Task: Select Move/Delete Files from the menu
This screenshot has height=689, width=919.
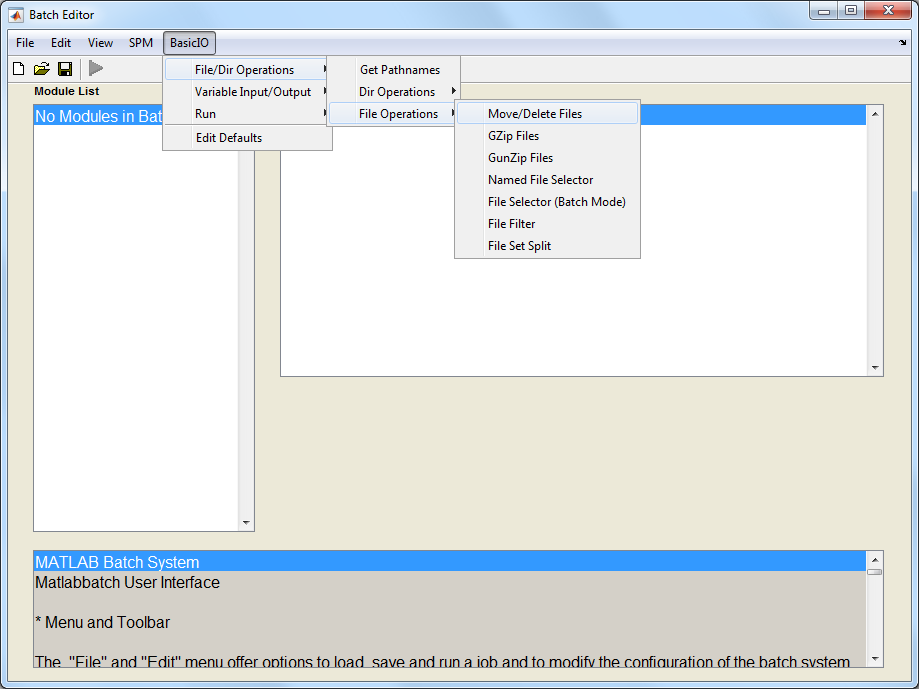Action: coord(534,114)
